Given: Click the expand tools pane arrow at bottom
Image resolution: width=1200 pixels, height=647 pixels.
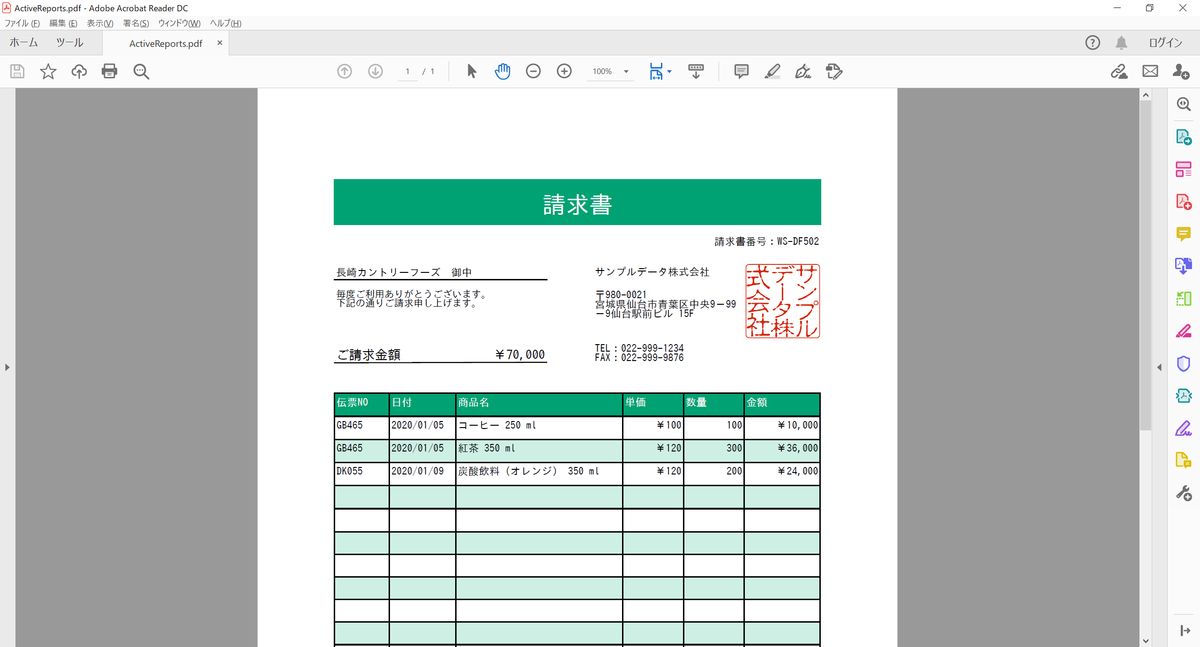Looking at the screenshot, I should pos(1183,629).
